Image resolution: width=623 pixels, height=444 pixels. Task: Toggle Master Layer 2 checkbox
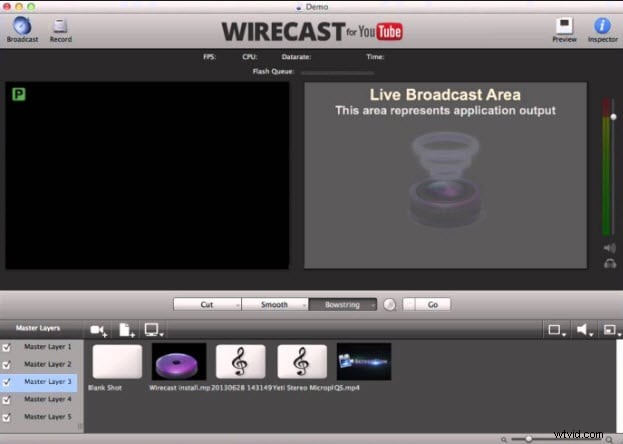click(6, 365)
